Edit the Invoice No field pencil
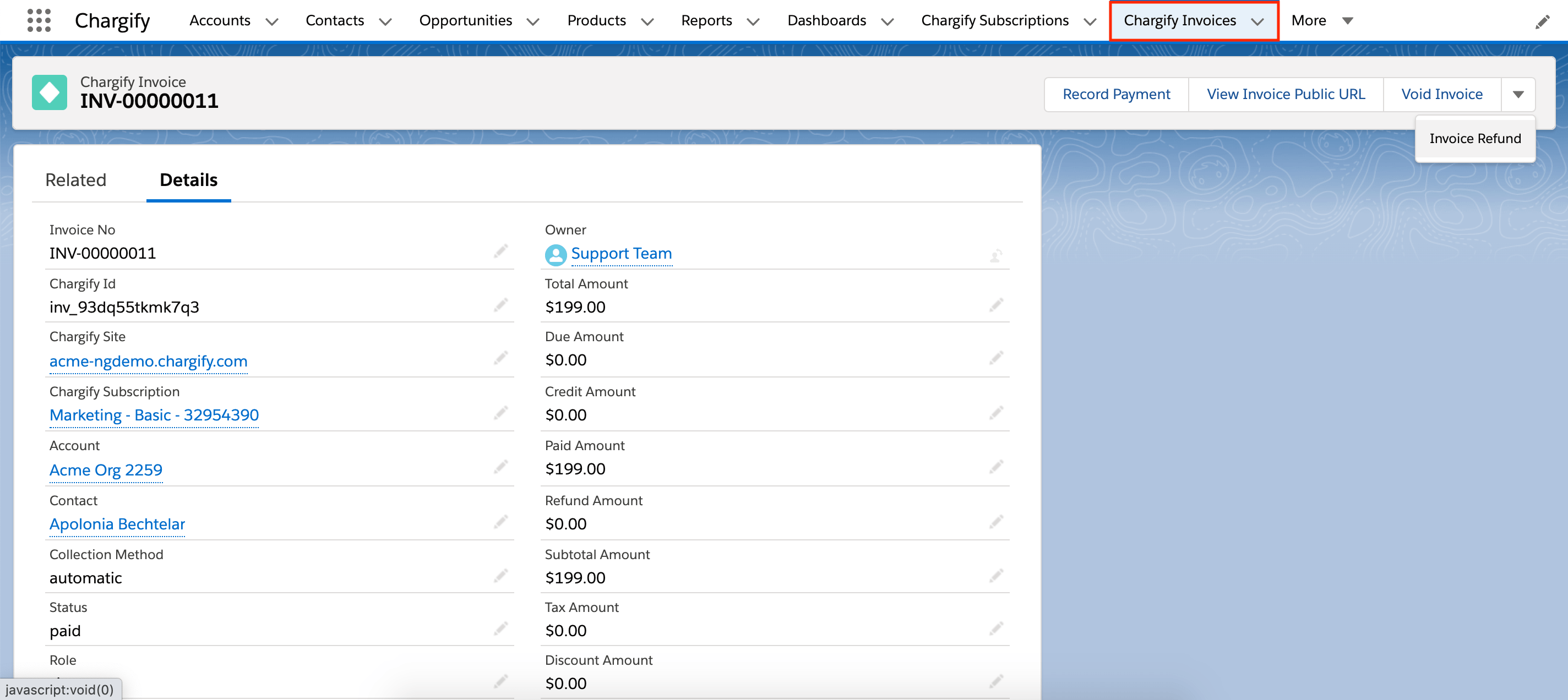 click(x=500, y=251)
